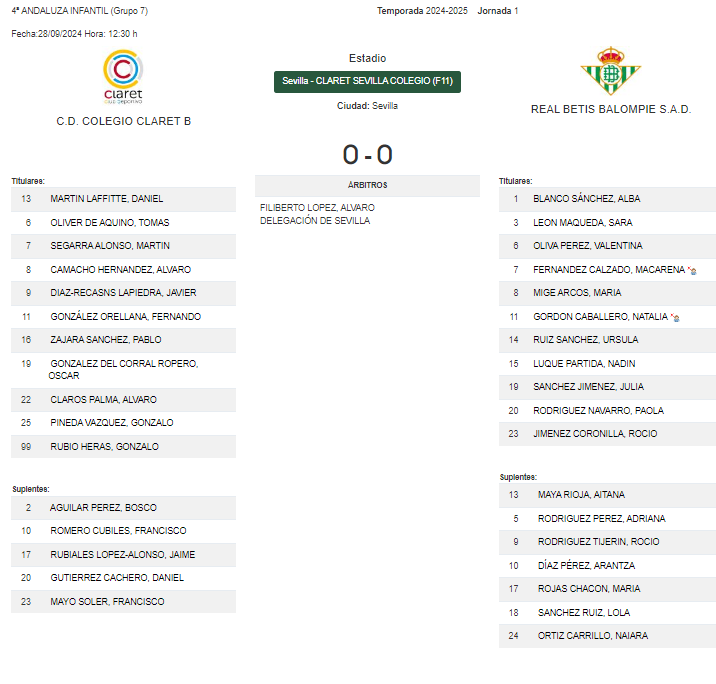Open the C.D. Colegio Claret B team name

tap(124, 121)
